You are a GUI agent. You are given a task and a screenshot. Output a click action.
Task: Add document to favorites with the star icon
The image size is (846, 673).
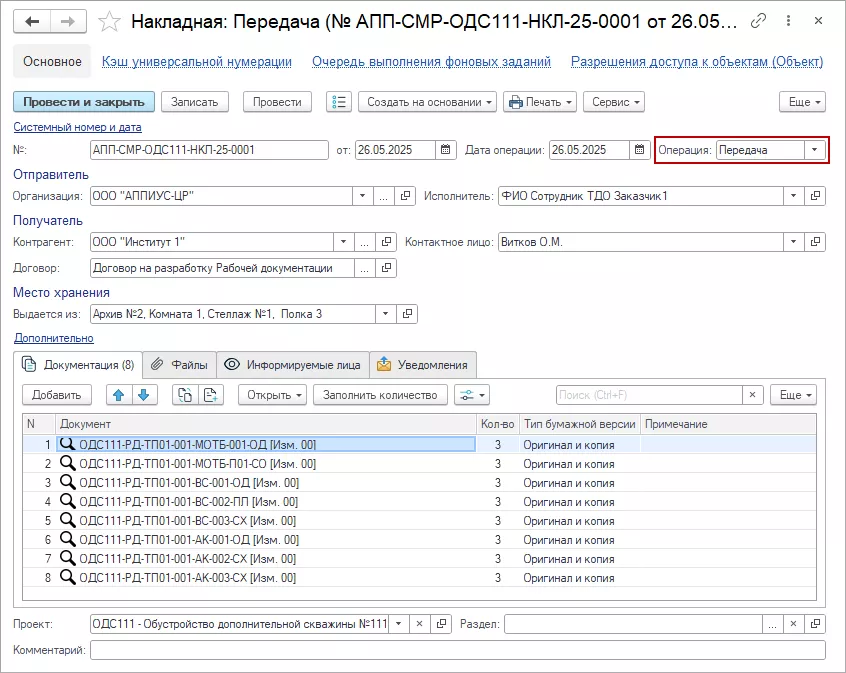click(x=111, y=21)
